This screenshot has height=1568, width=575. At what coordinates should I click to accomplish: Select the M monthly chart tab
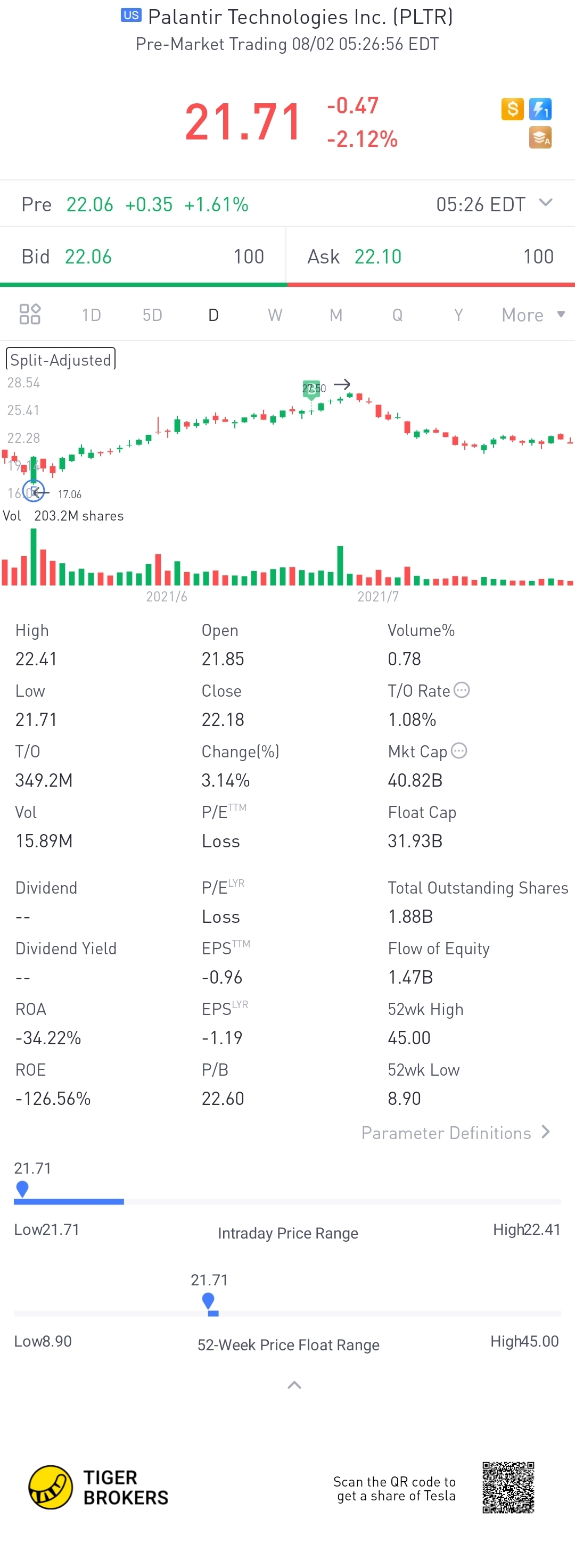[x=335, y=315]
